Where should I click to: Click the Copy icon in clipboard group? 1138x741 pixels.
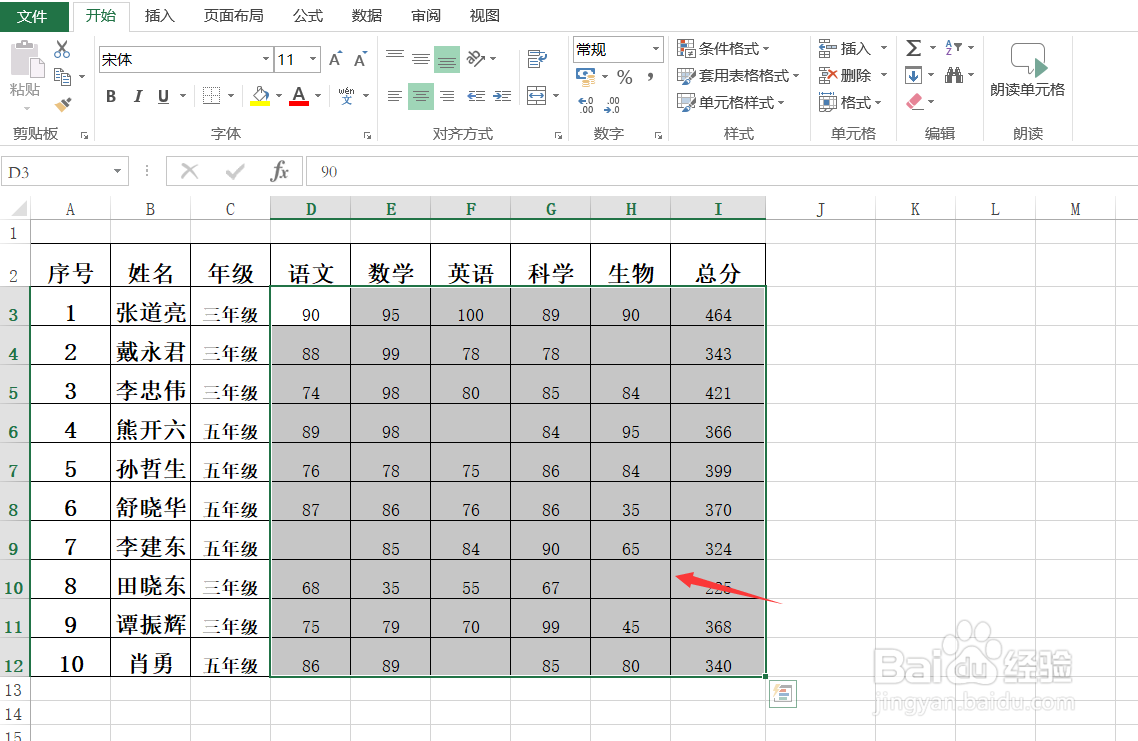coord(62,76)
